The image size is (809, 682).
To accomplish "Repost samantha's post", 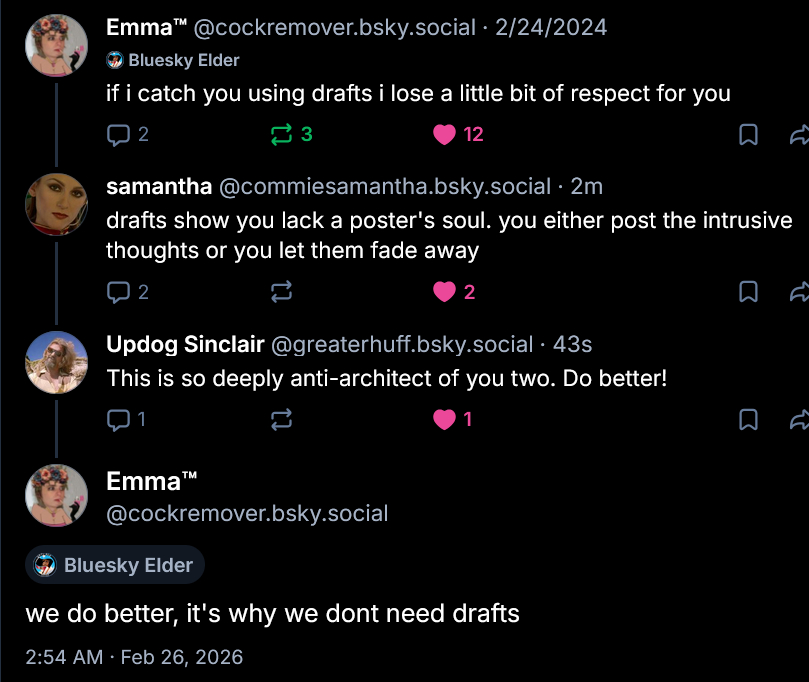I will click(281, 292).
